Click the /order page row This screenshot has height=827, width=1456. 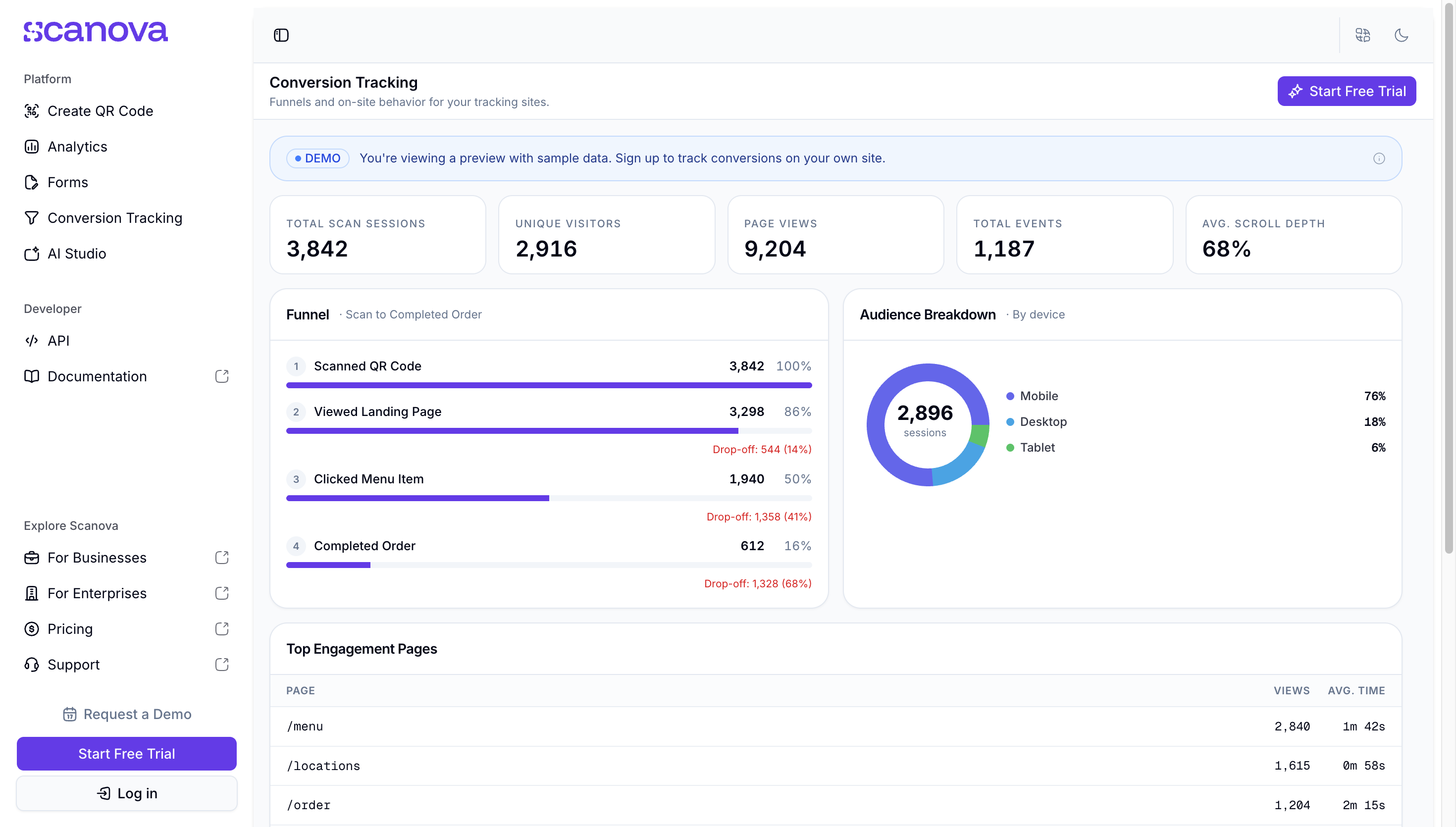pyautogui.click(x=836, y=805)
